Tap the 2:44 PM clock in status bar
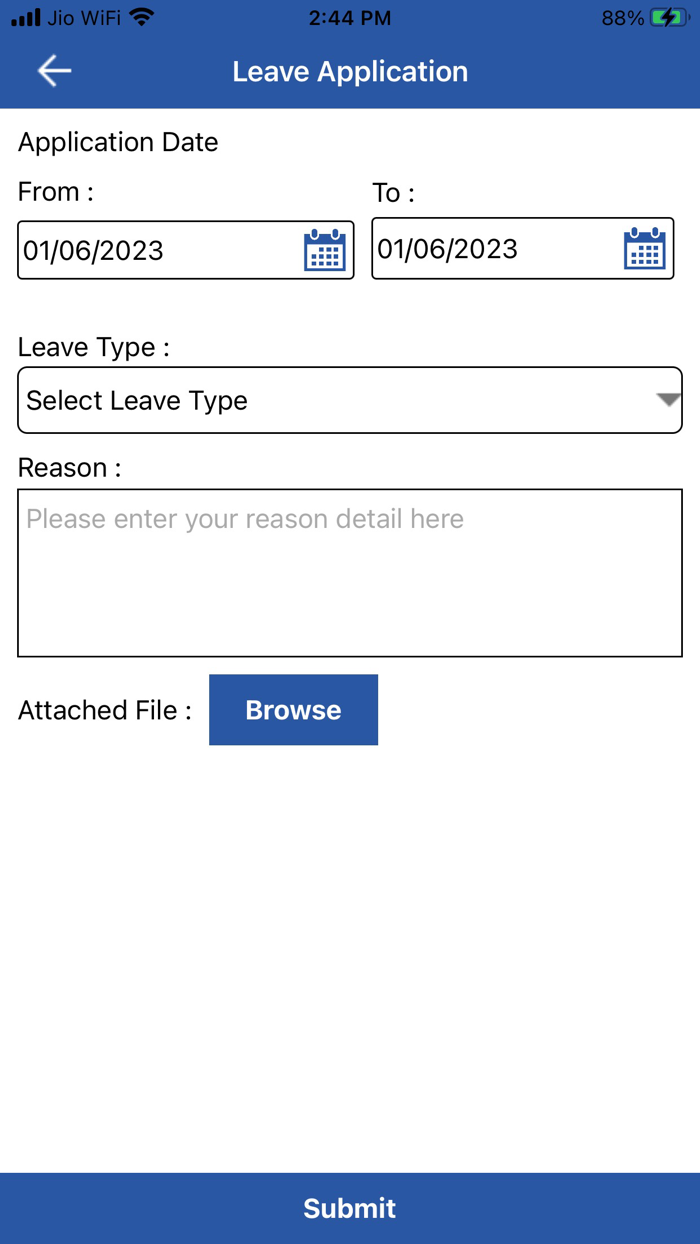 350,18
